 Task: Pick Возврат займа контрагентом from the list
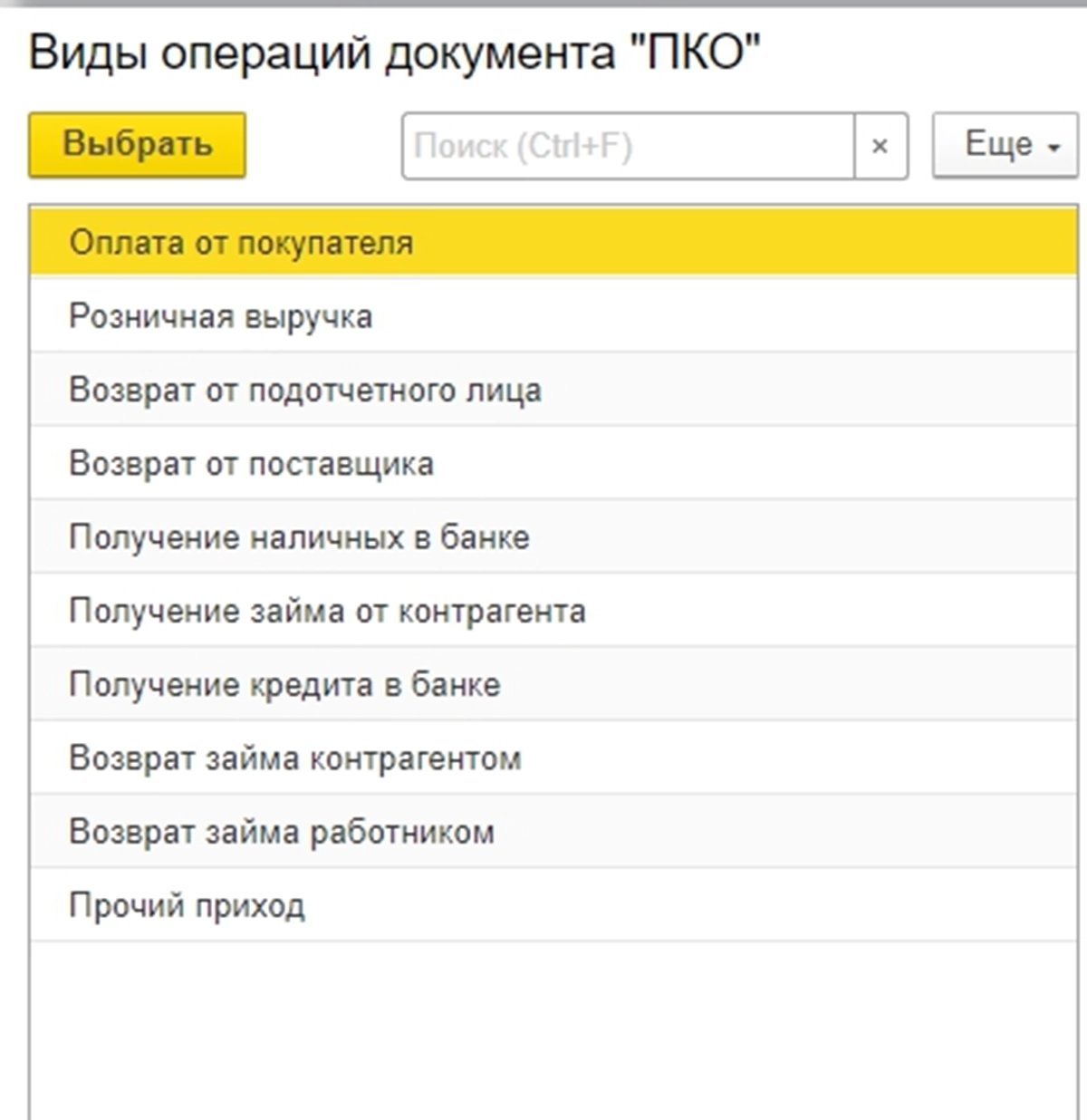(x=295, y=758)
